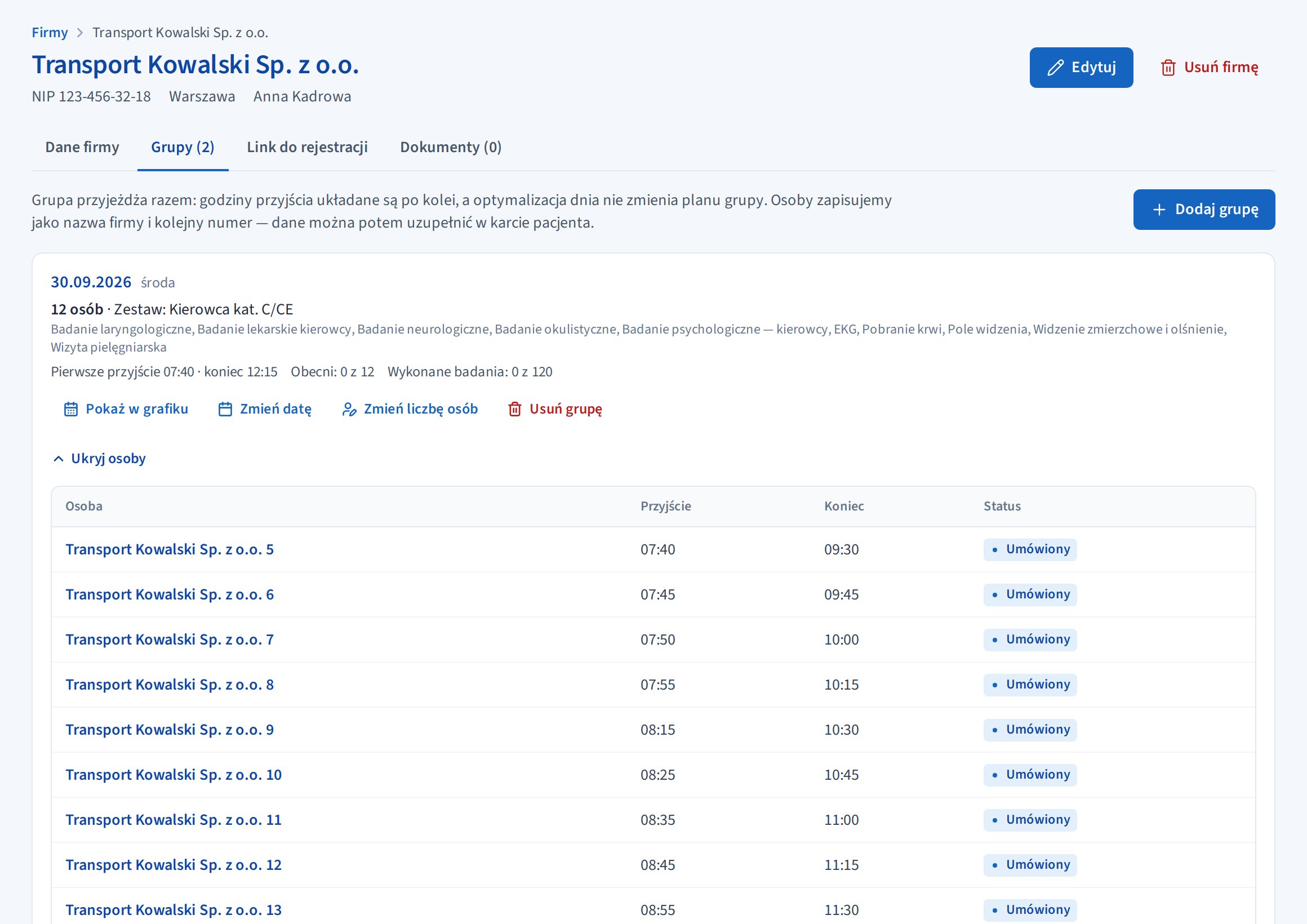Collapse the list with Ukryj osoby
Viewport: 1307px width, 924px height.
[99, 459]
